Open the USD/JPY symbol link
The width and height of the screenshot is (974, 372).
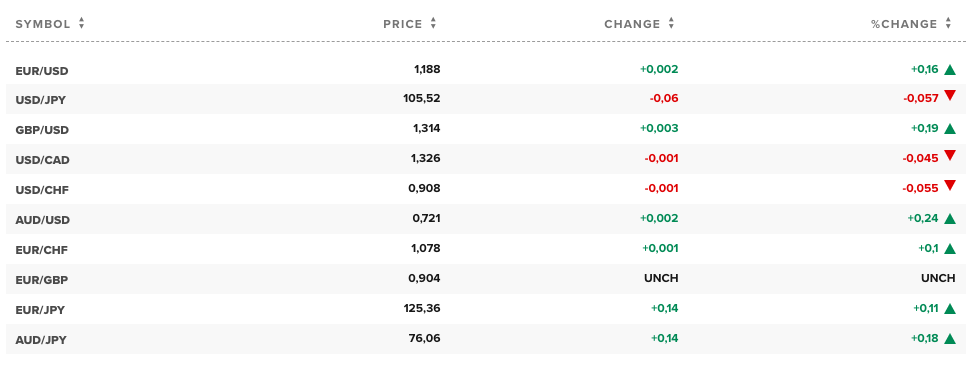(40, 101)
